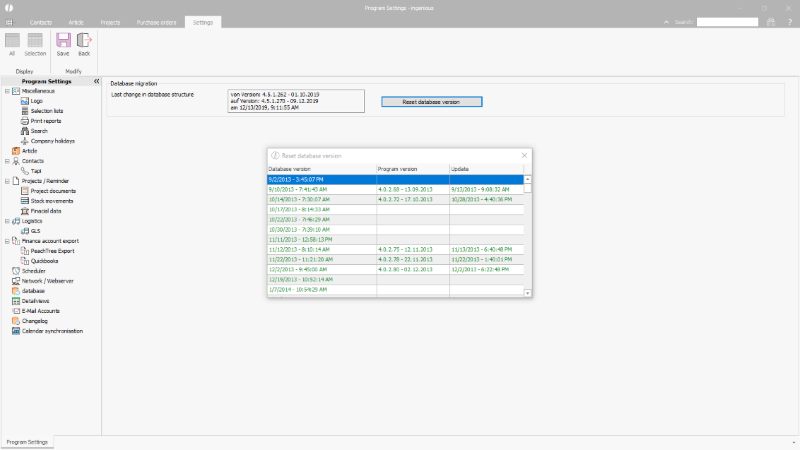This screenshot has height=450, width=800.
Task: Click the Save icon in the ribbon
Action: tap(63, 43)
